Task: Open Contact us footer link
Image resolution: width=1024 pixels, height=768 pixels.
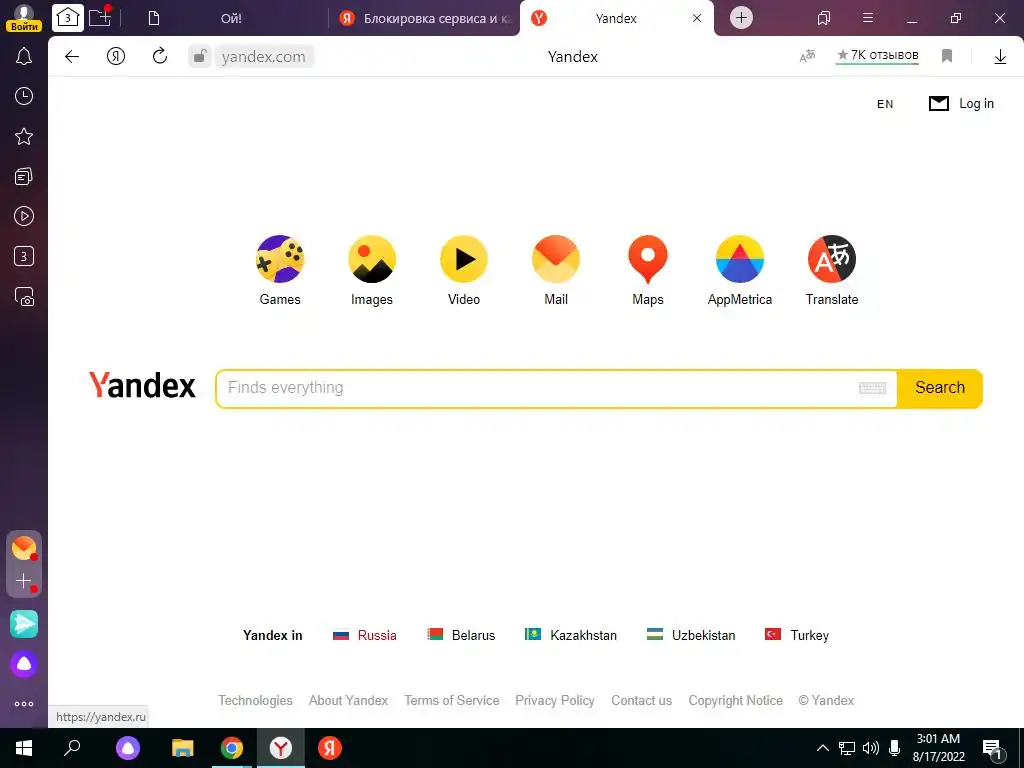Action: (x=641, y=701)
